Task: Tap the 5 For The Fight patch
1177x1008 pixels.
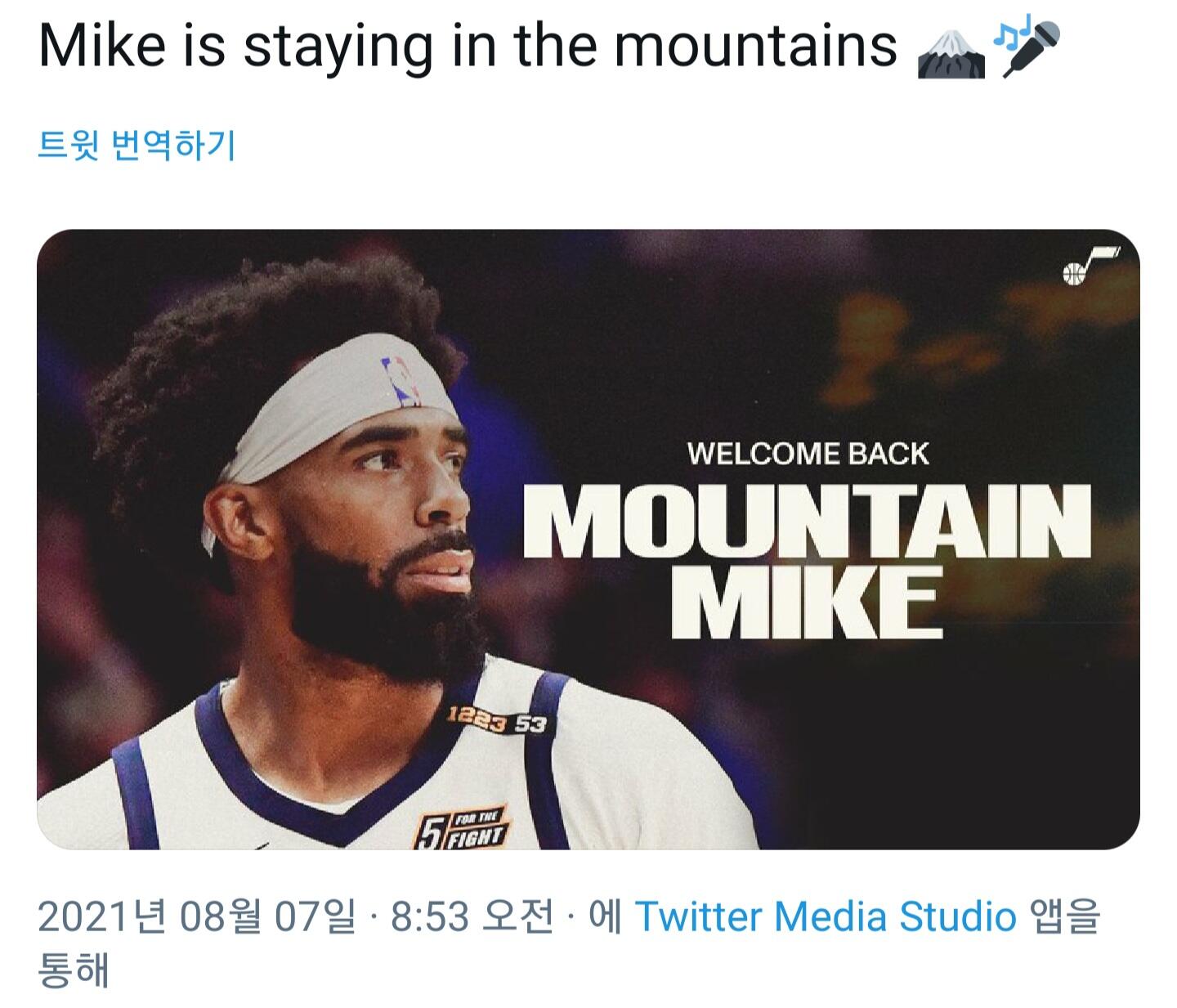Action: click(x=460, y=827)
